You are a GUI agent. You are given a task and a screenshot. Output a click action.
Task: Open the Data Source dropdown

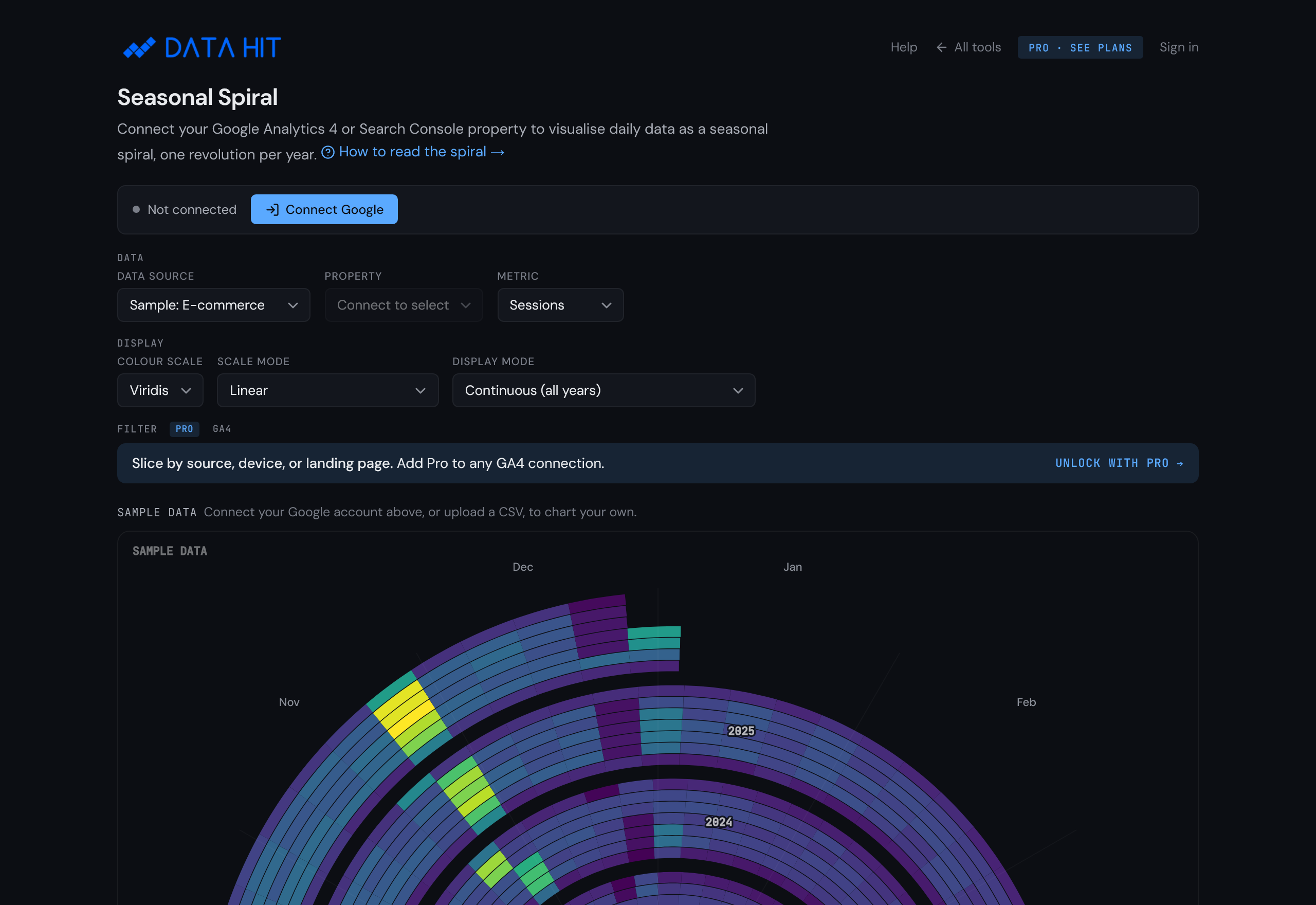[x=214, y=305]
